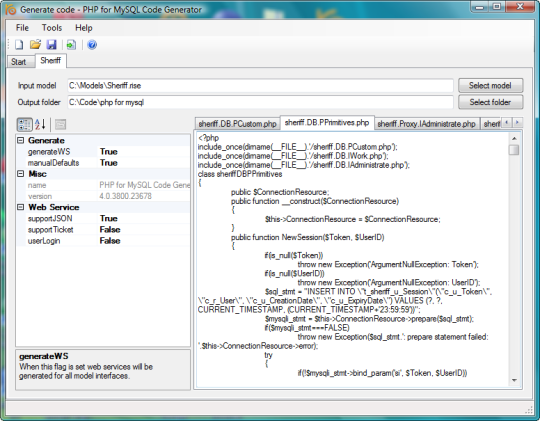Collapse the Misc category
Image resolution: width=540 pixels, height=421 pixels.
pos(21,174)
